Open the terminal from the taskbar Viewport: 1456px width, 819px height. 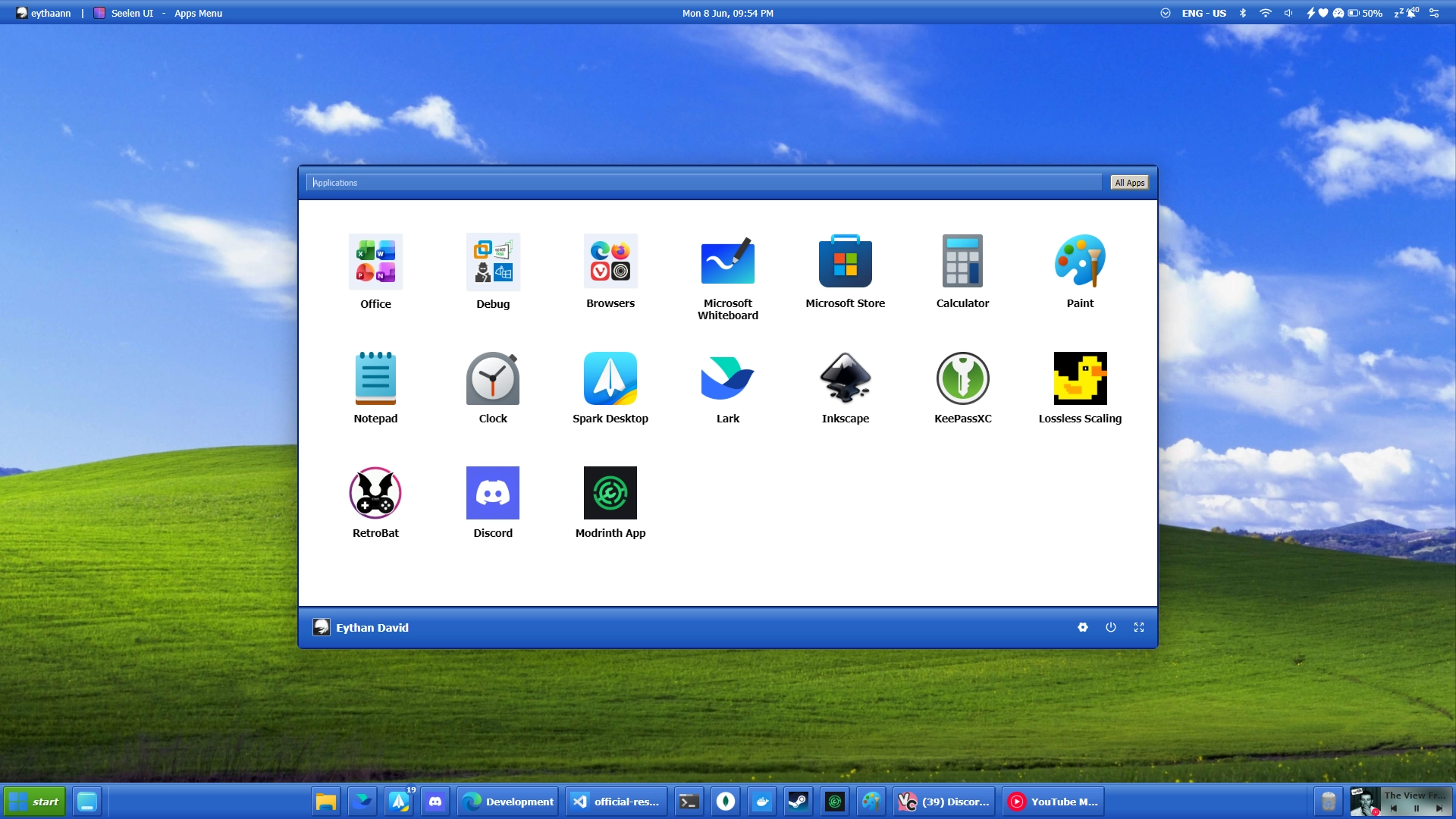coord(689,802)
